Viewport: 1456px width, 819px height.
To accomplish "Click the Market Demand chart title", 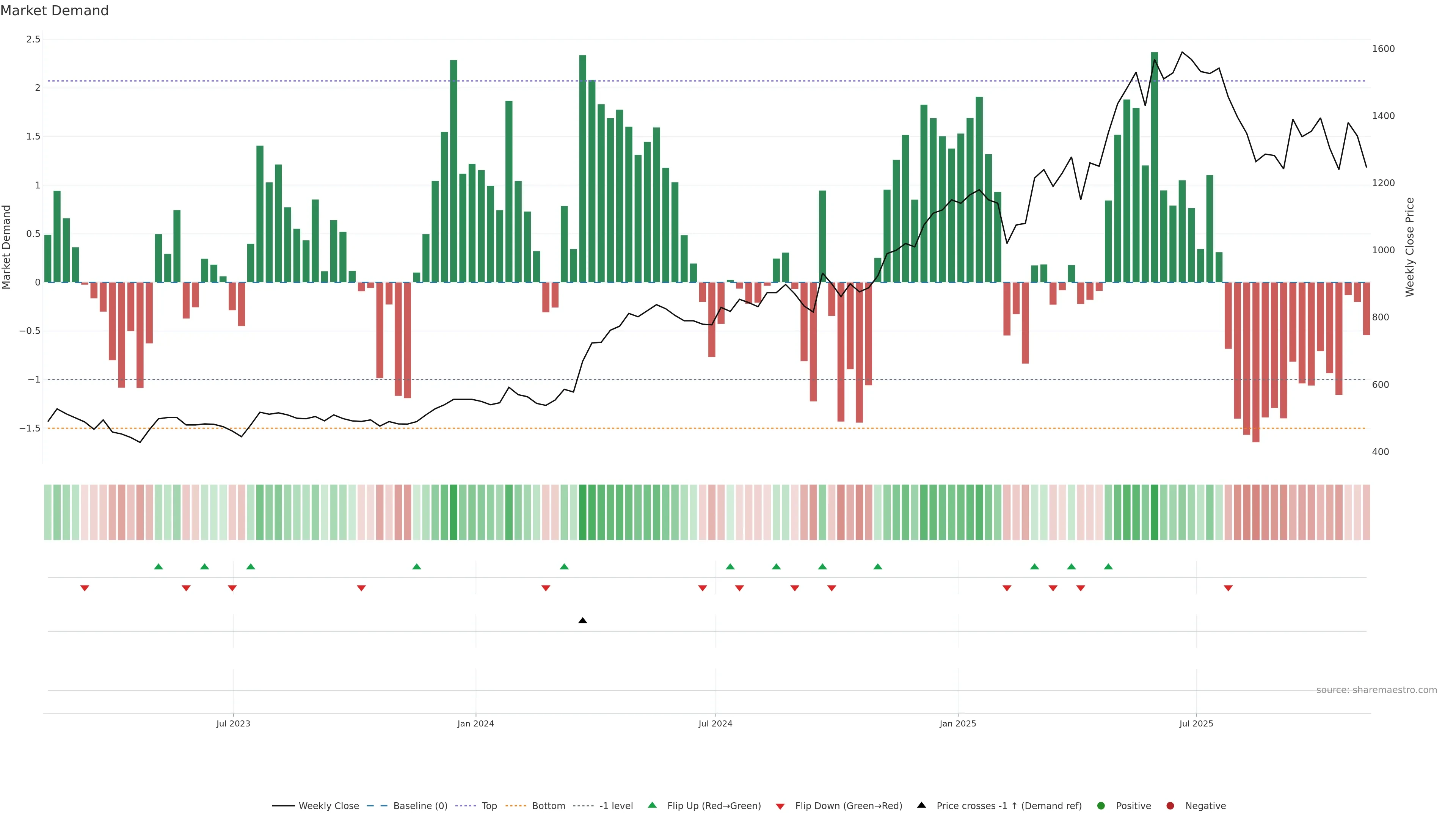I will (54, 11).
